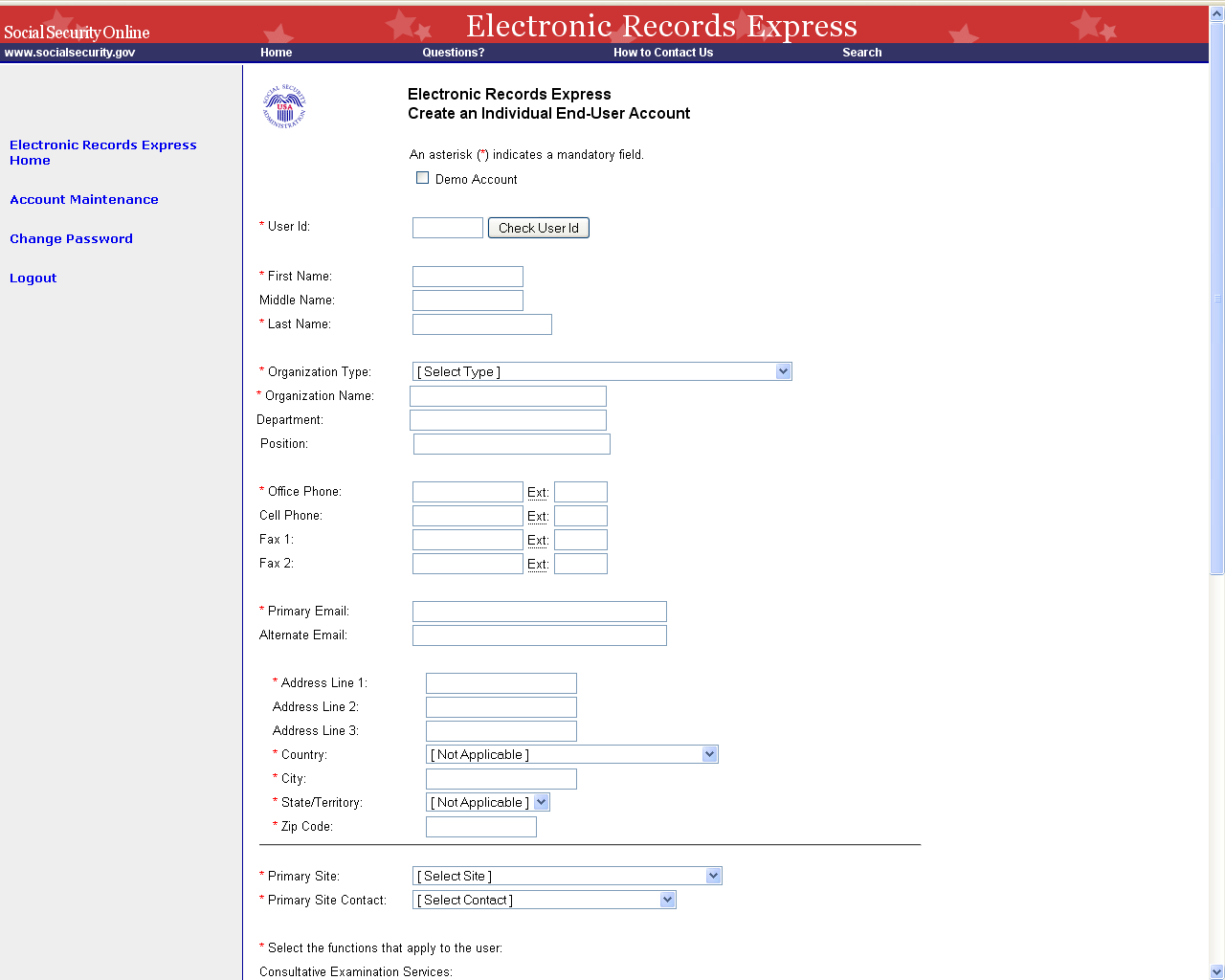
Task: Click the 'Consultative Examination Services:' text
Action: (356, 971)
